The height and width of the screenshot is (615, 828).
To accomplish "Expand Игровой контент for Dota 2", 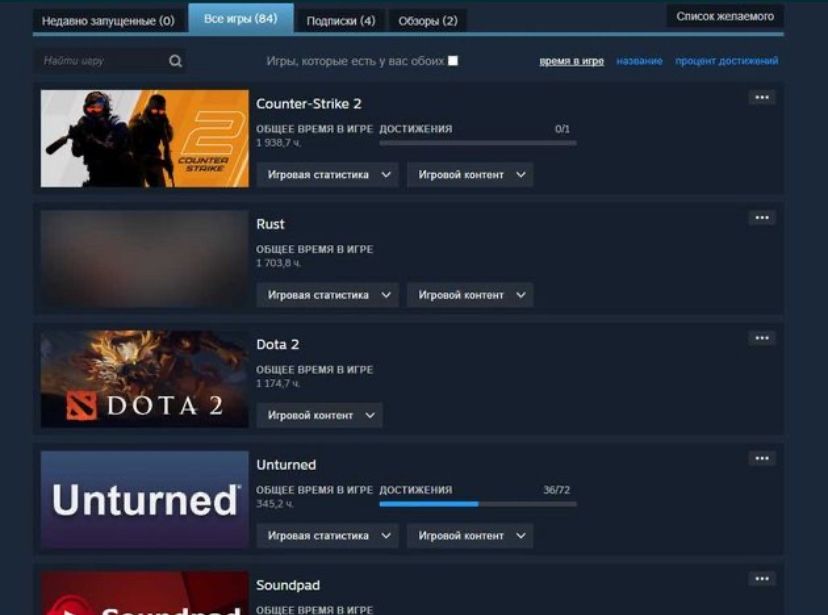I will (319, 415).
